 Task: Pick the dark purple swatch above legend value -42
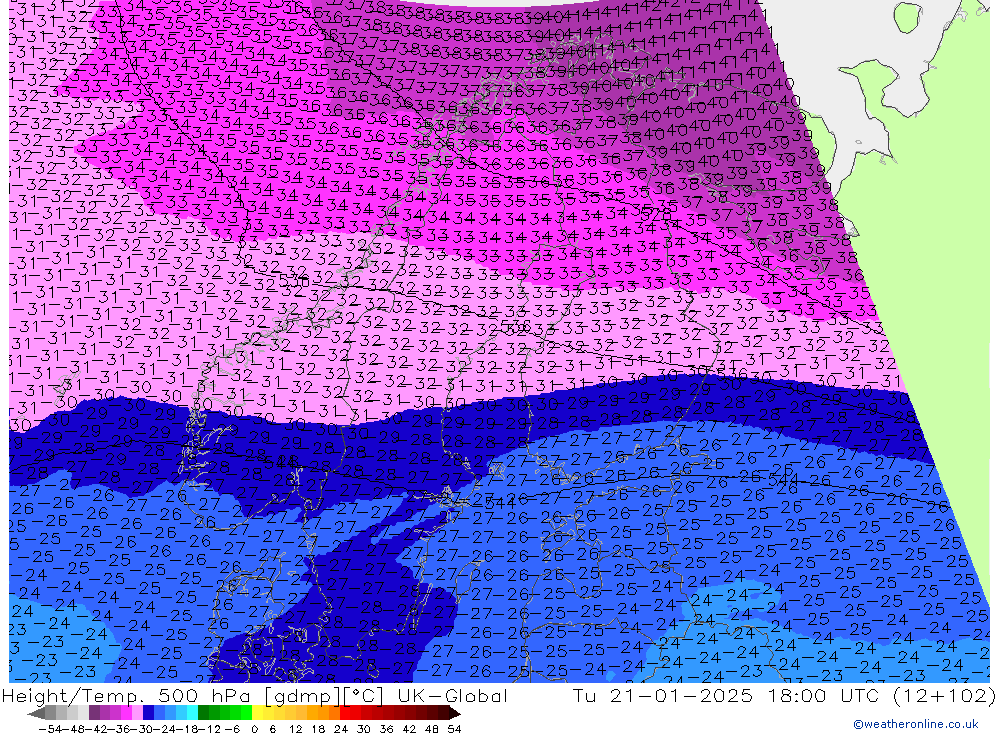(94, 714)
